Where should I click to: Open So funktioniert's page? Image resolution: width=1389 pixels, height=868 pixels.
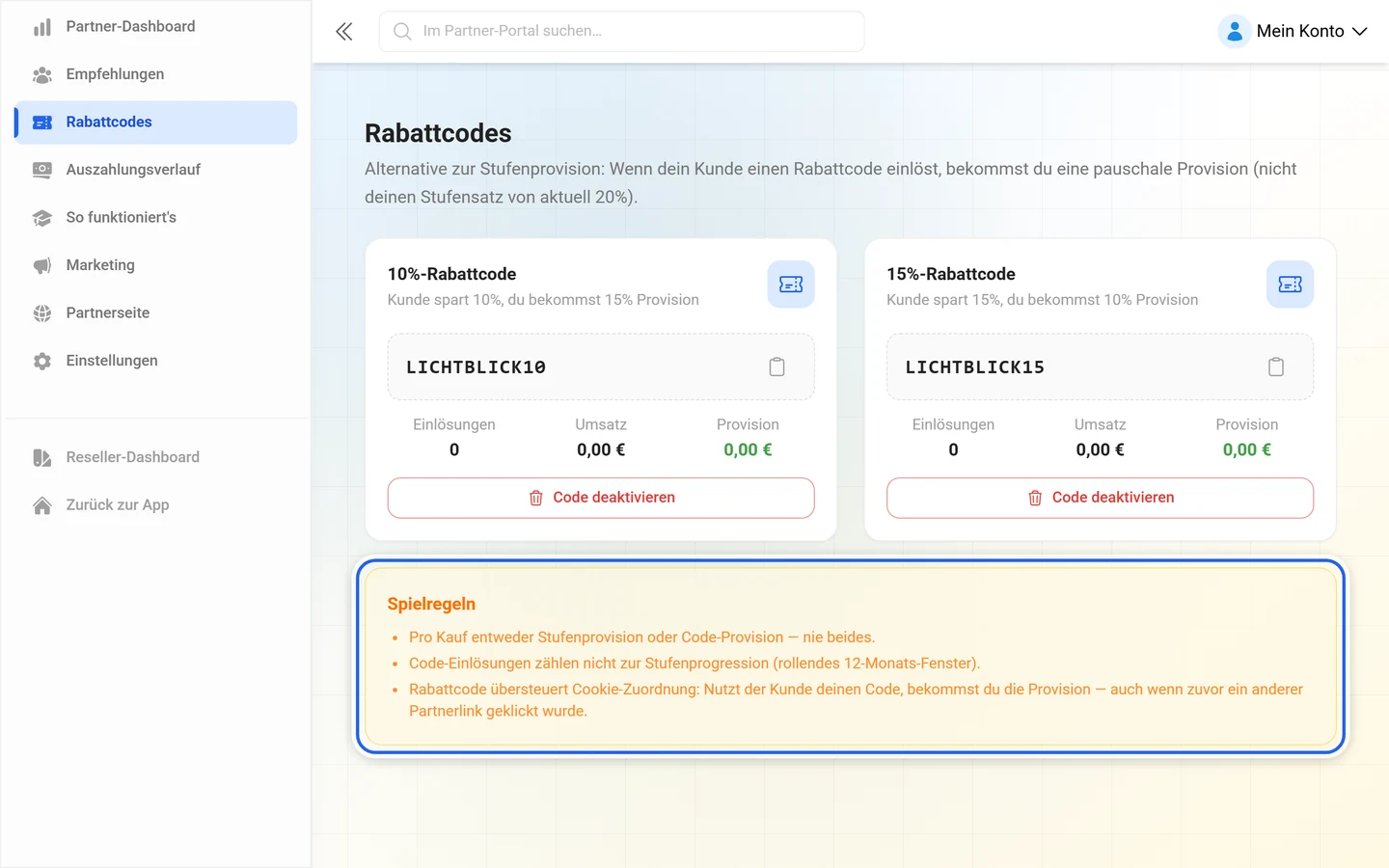[x=156, y=218]
